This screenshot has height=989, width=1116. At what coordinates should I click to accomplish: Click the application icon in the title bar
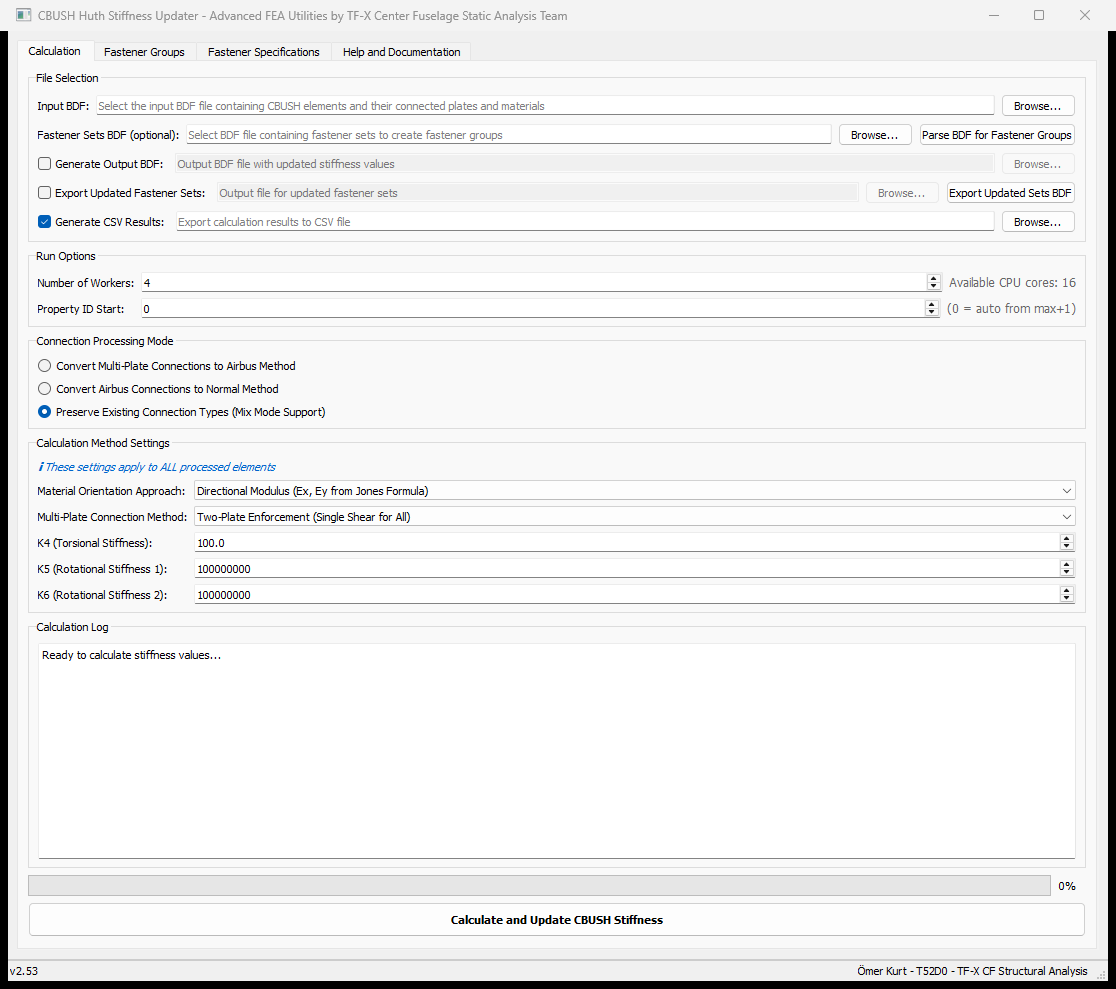(23, 15)
